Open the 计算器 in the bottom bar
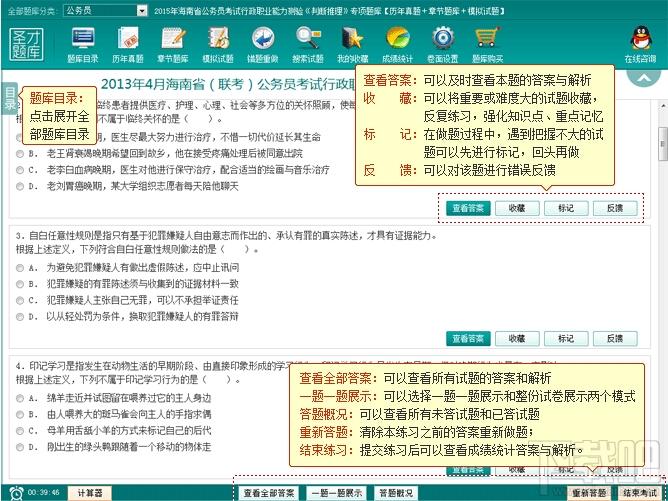 [91, 493]
